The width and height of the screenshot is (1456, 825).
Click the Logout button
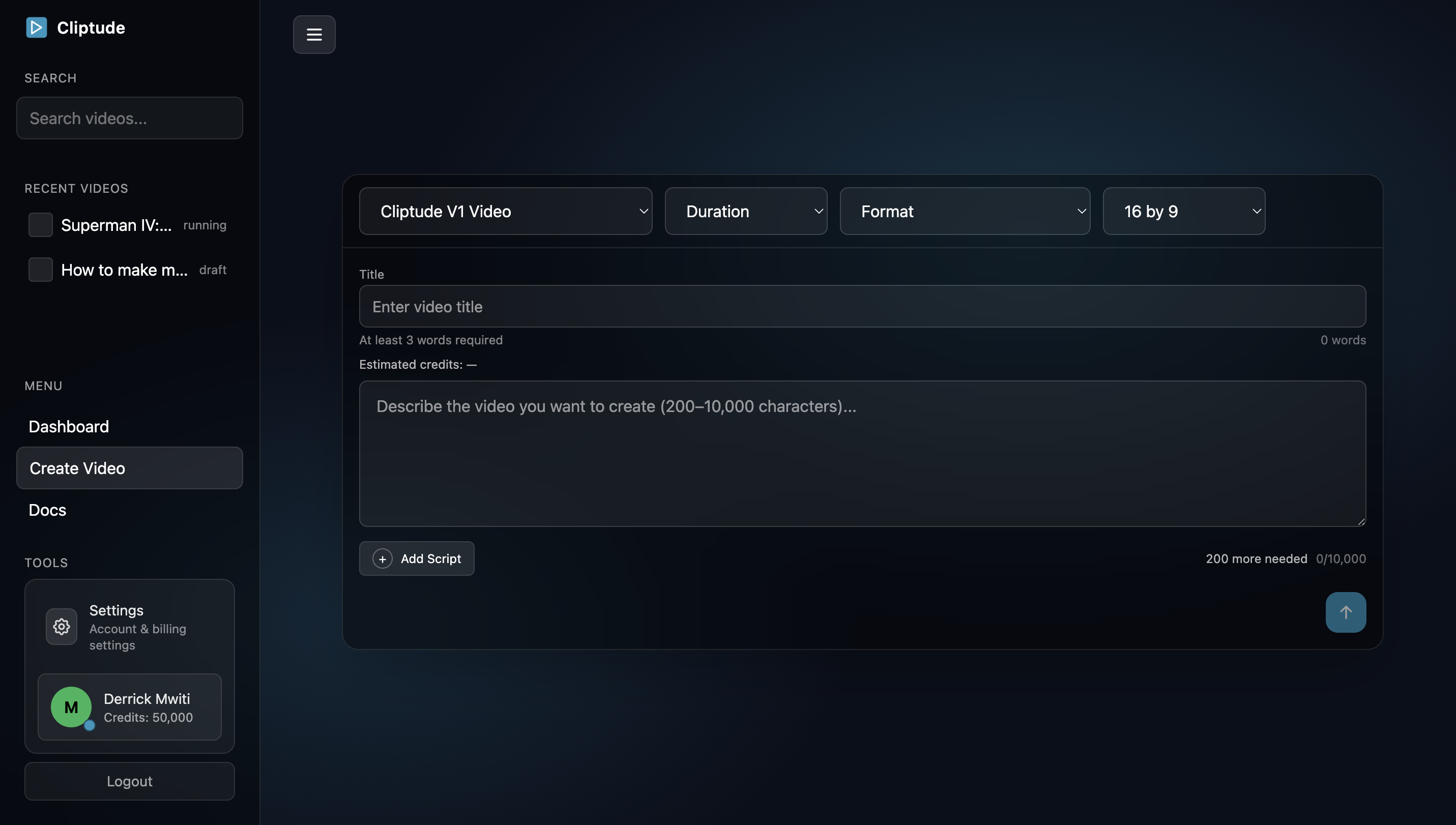[x=129, y=781]
